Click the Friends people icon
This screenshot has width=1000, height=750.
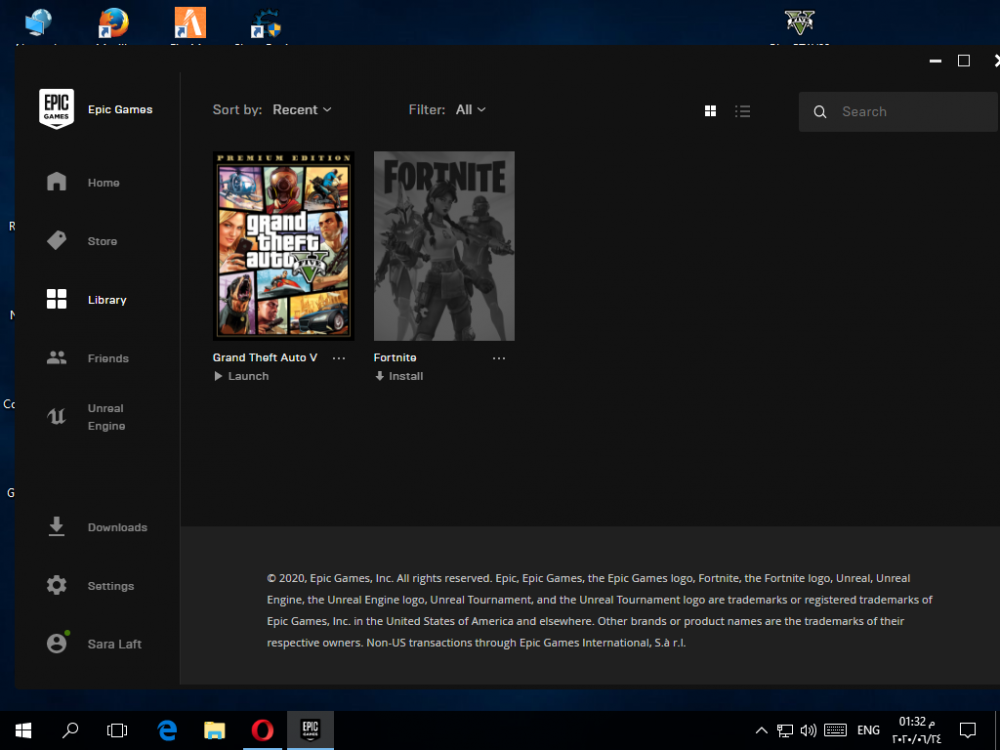click(56, 358)
